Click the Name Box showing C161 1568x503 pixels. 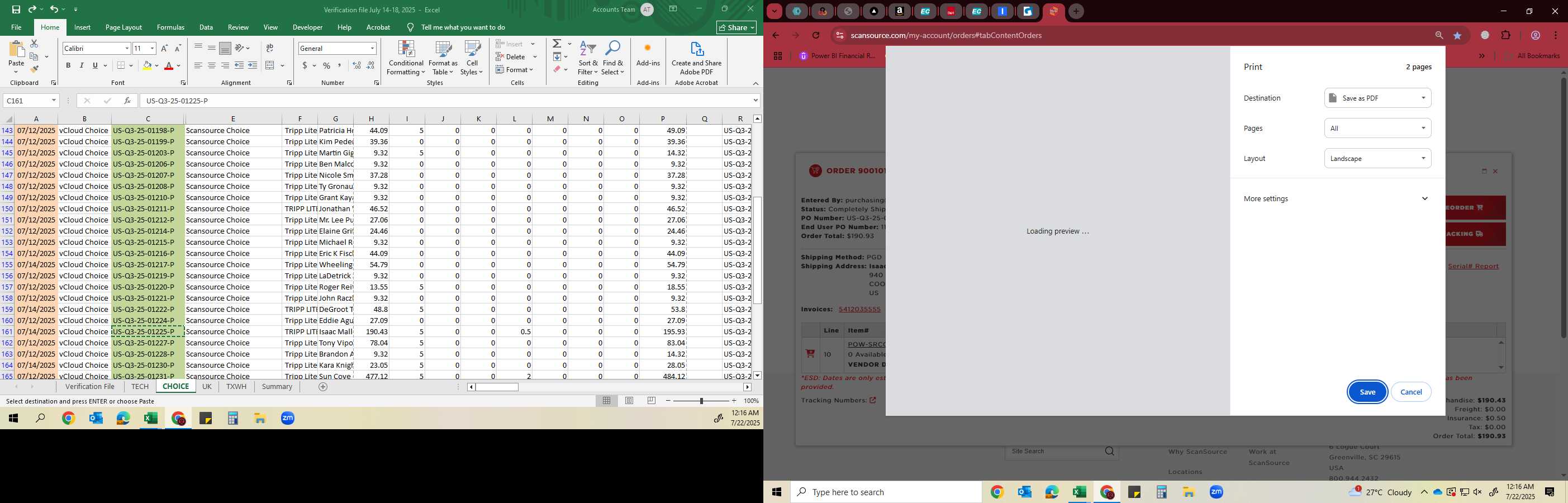30,101
